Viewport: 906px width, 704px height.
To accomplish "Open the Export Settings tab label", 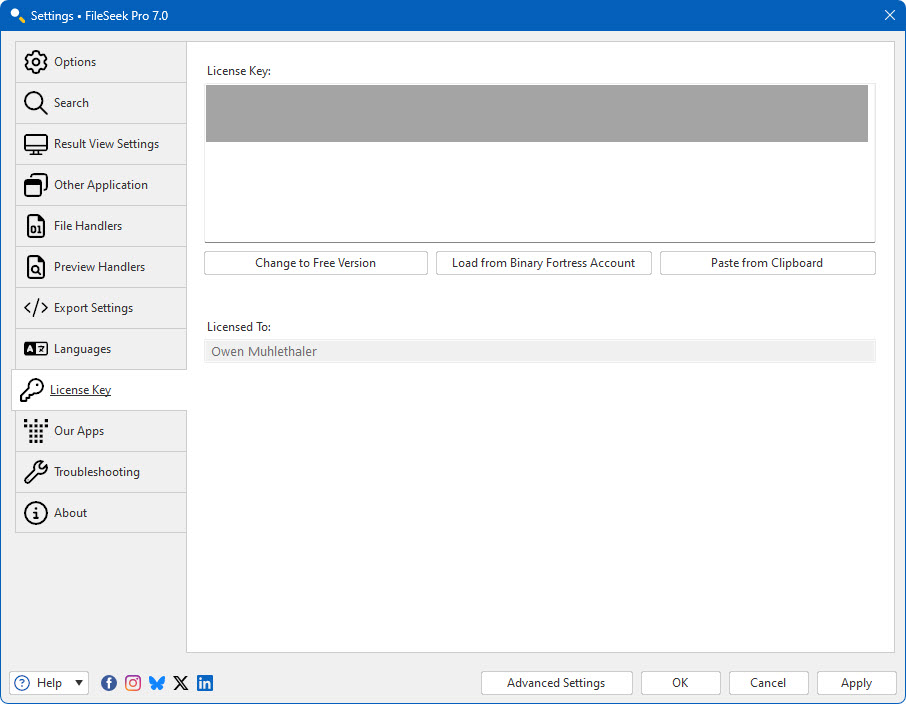I will pyautogui.click(x=94, y=308).
